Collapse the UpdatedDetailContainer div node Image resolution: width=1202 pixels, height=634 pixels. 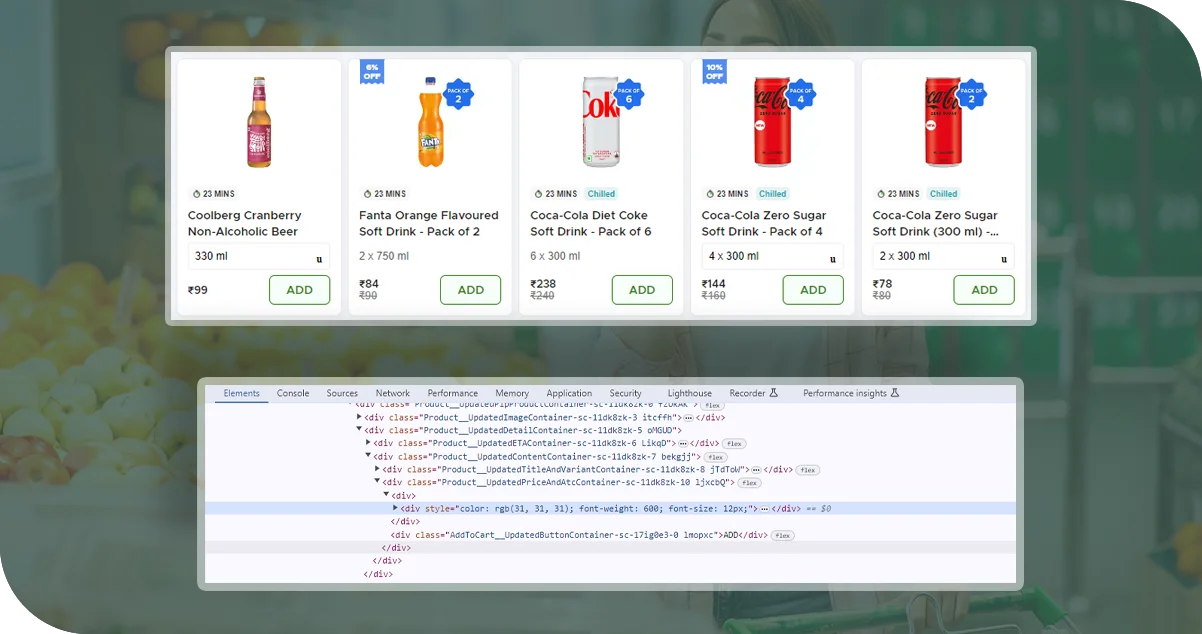360,430
